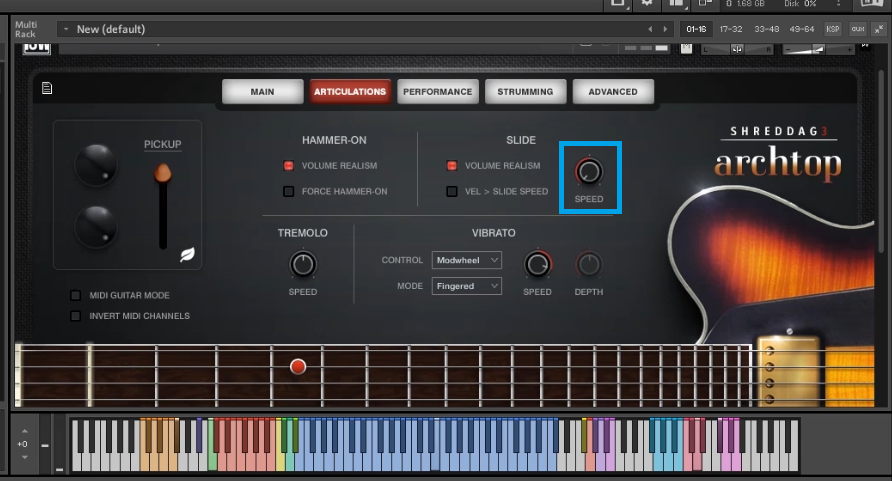Open the notes page icon at panel's left
892x481 pixels.
(x=47, y=88)
